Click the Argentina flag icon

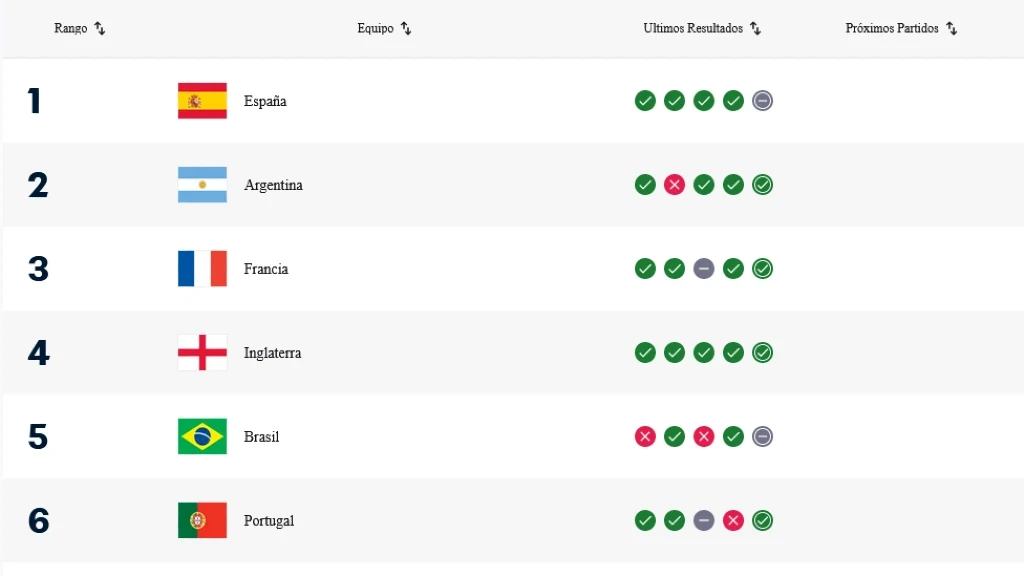pos(202,185)
